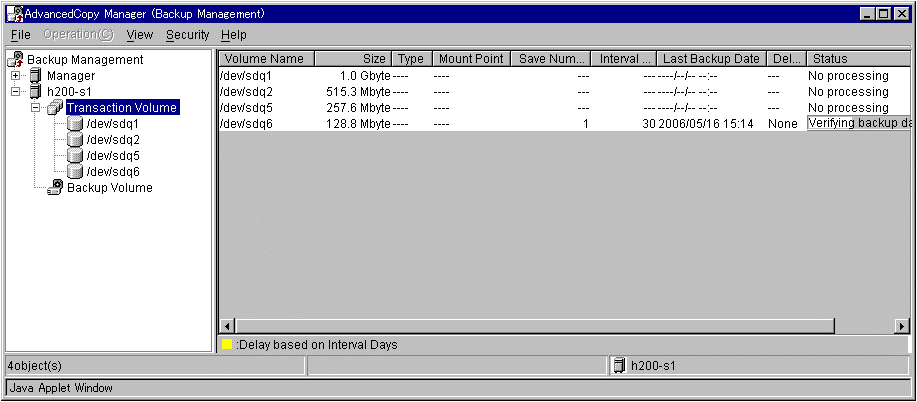Click the disk icon beside /dev/sdq6 in tree
The width and height of the screenshot is (917, 402).
74,171
